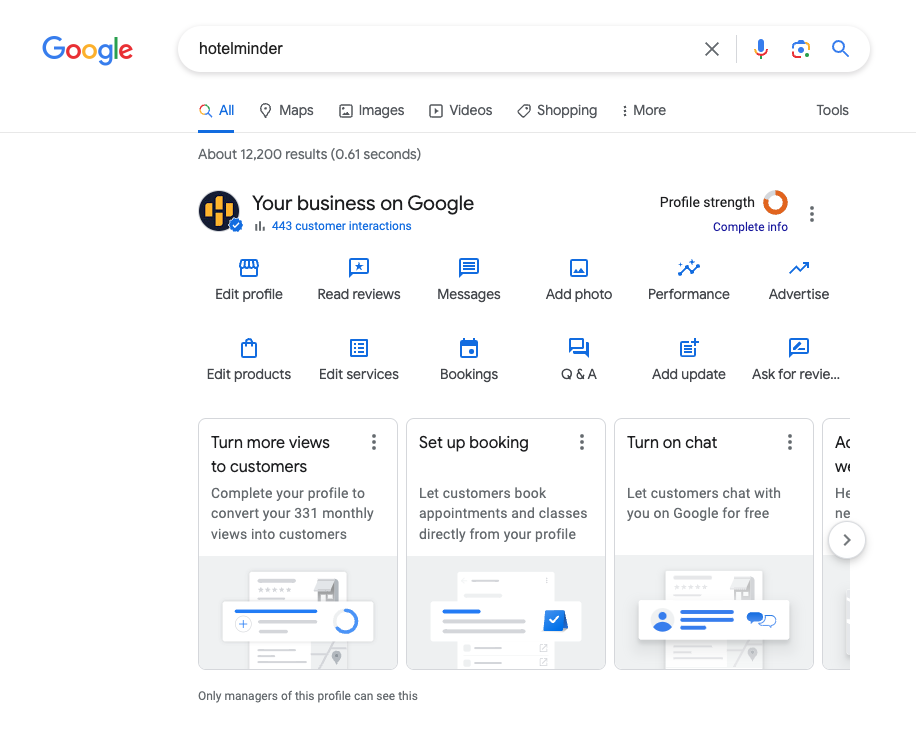
Task: Click the Set up booking card illustration
Action: click(506, 613)
